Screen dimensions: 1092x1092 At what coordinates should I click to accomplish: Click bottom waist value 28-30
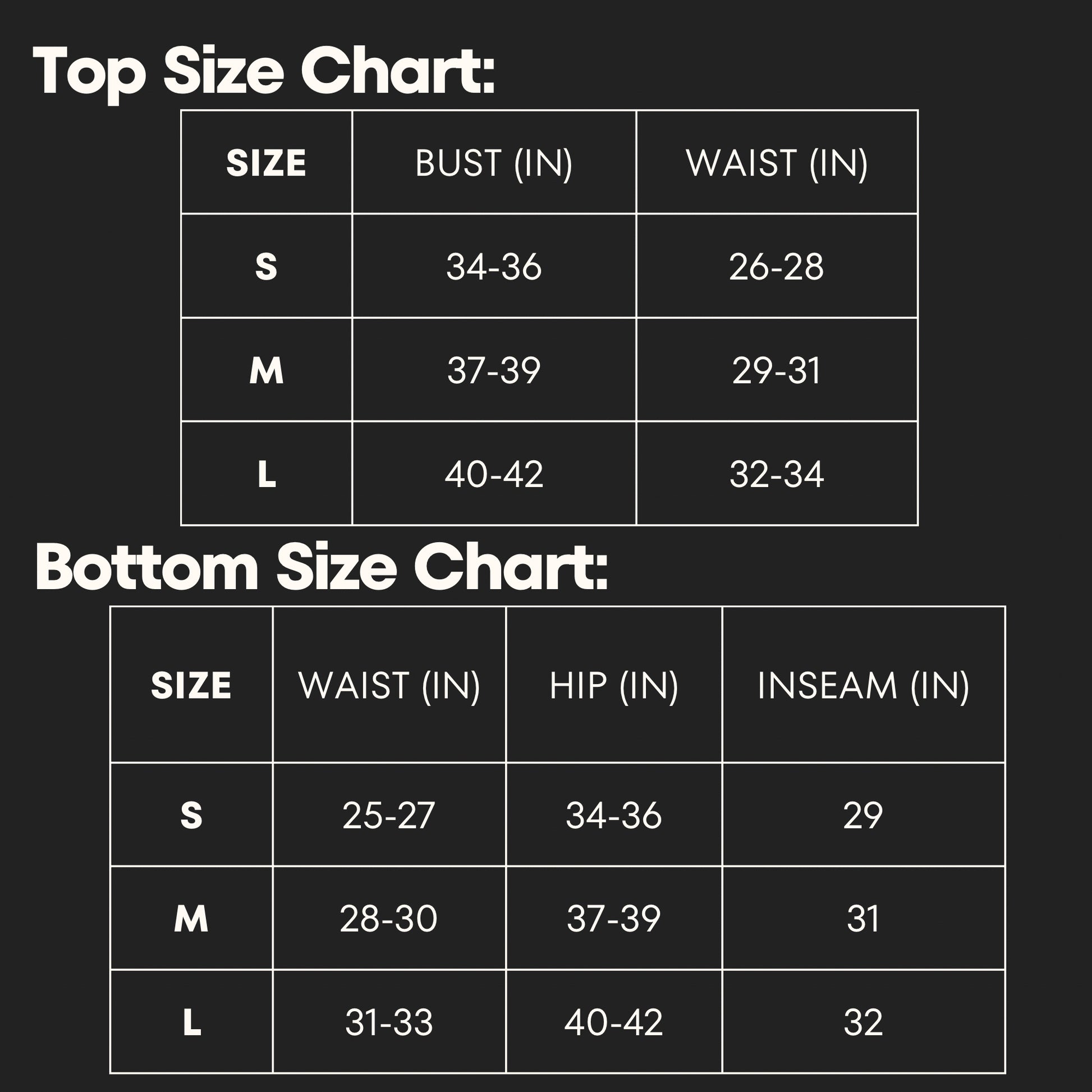tap(389, 919)
